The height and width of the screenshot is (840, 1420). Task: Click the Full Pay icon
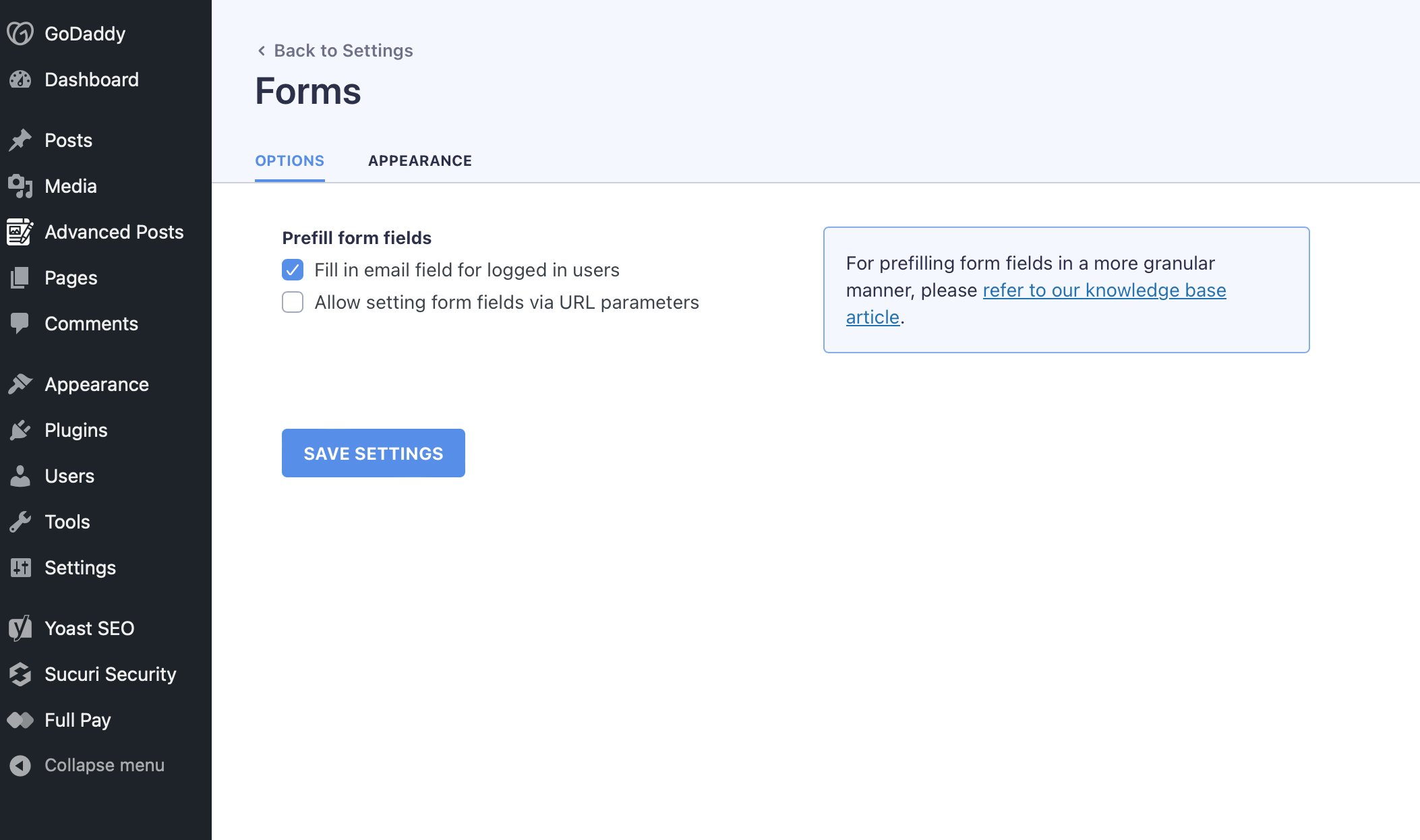point(20,720)
